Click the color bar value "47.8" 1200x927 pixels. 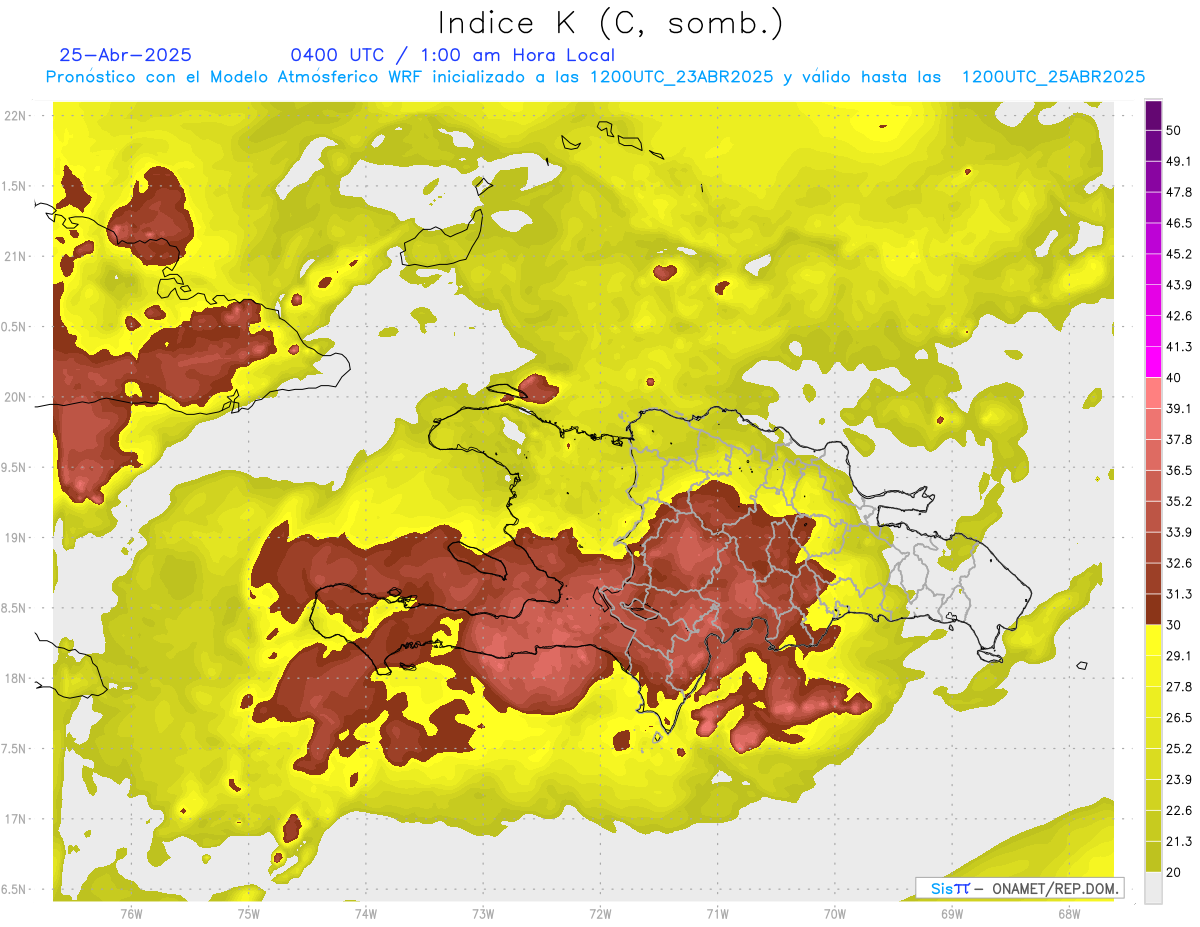click(1179, 192)
